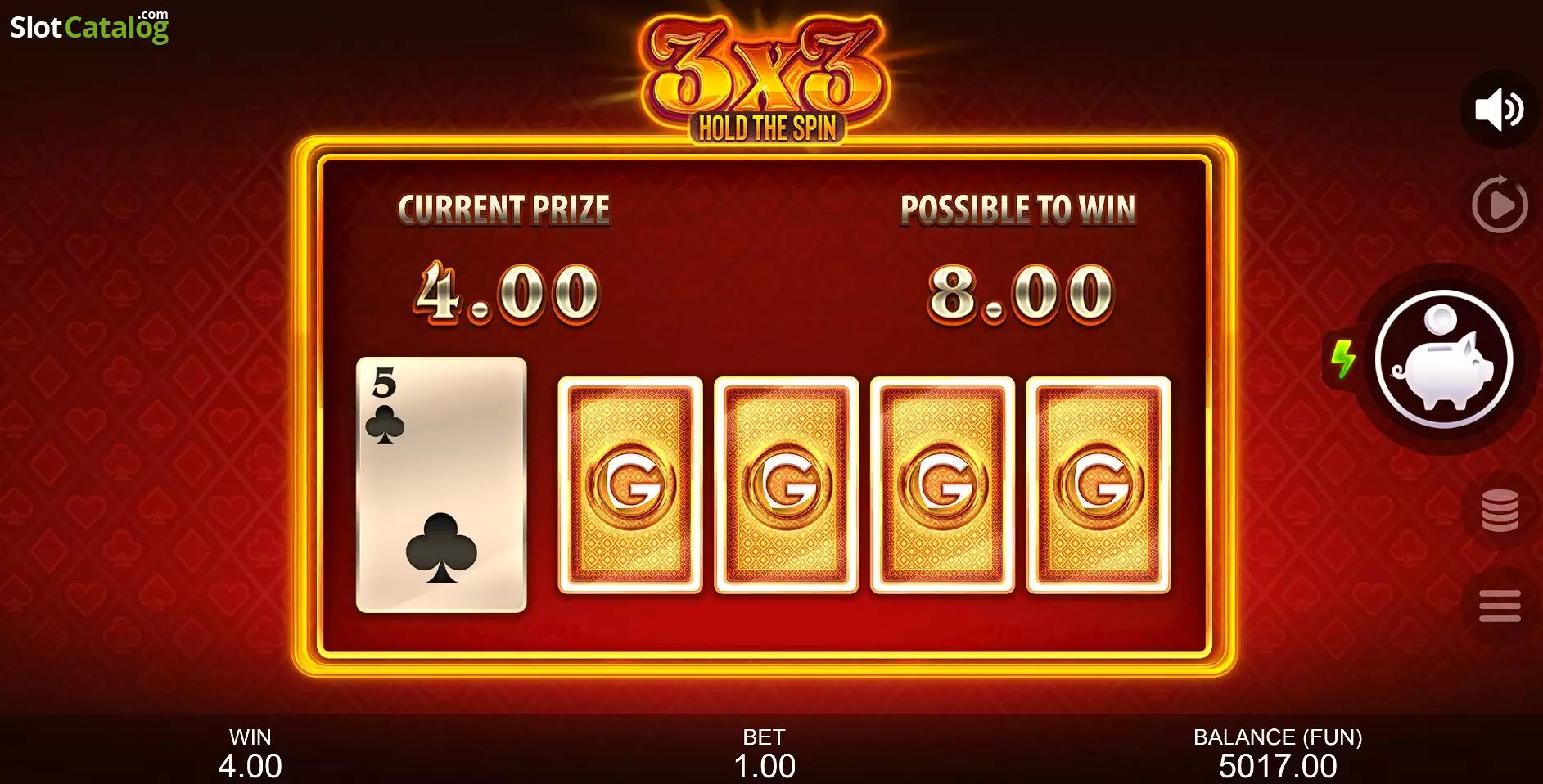Click the Bet 1.00 value
The image size is (1543, 784).
pos(764,766)
